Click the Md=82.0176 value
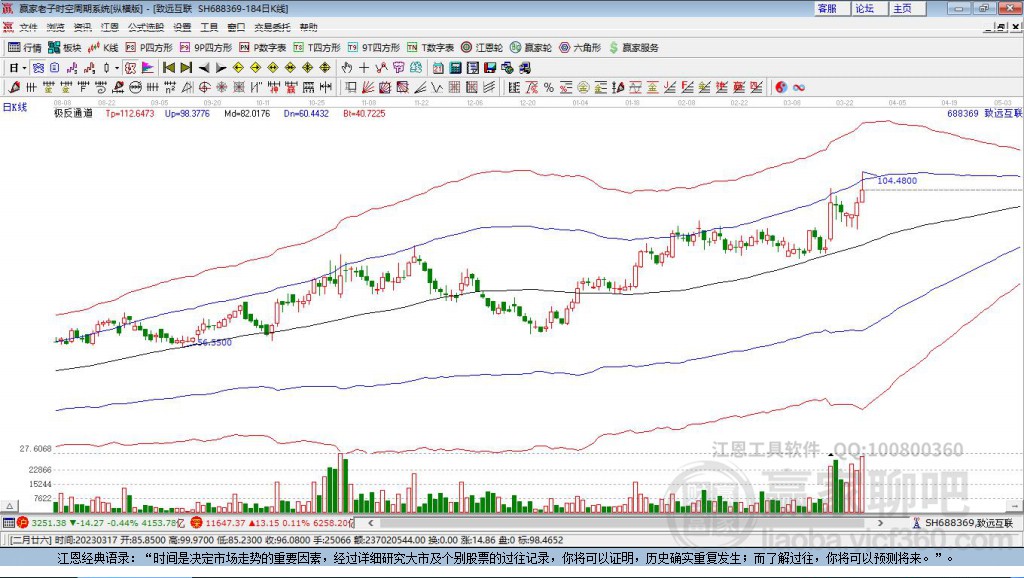The height and width of the screenshot is (578, 1024). [x=247, y=113]
